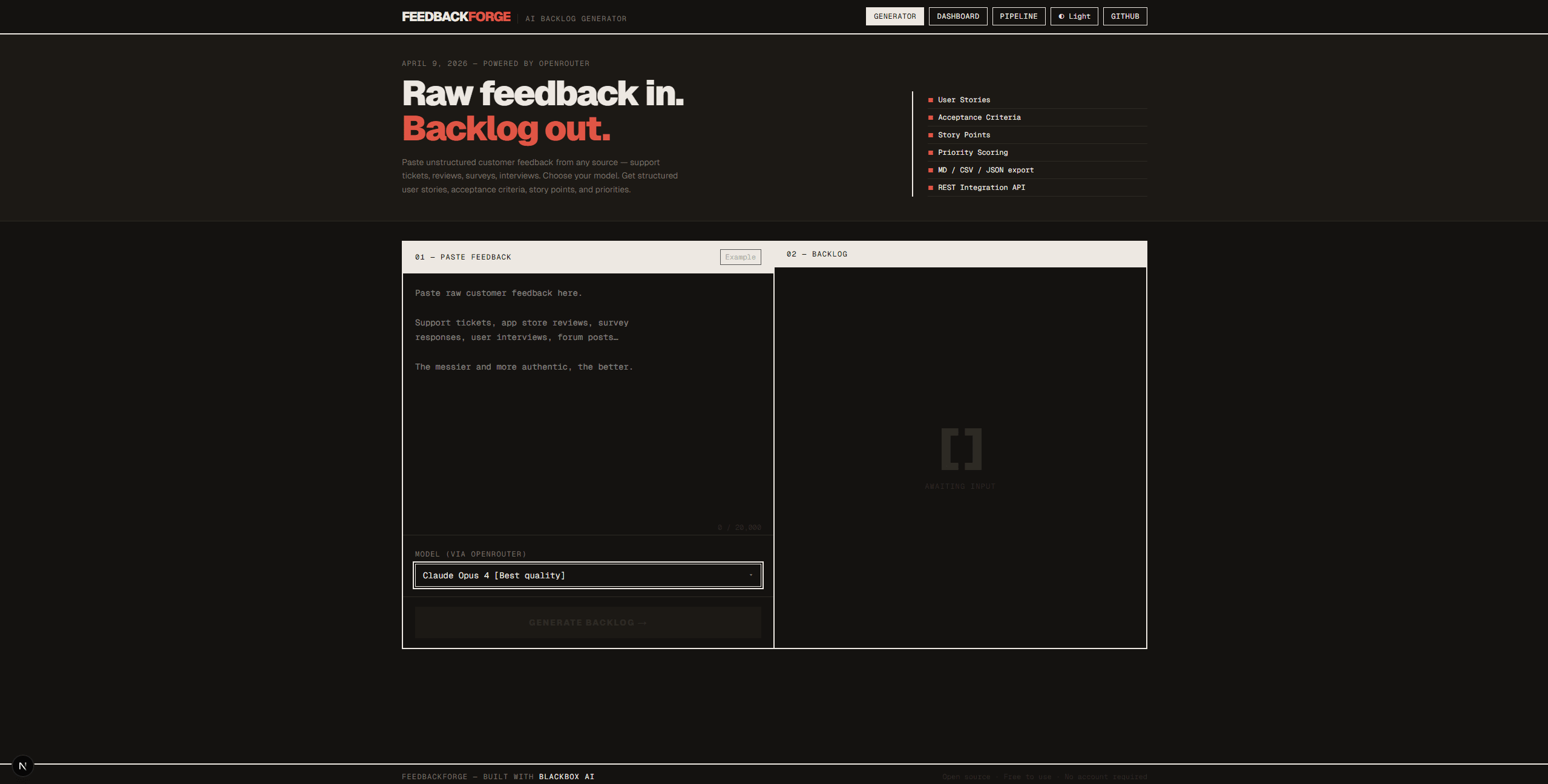Open the PIPELINE section
The height and width of the screenshot is (784, 1548).
(x=1019, y=16)
